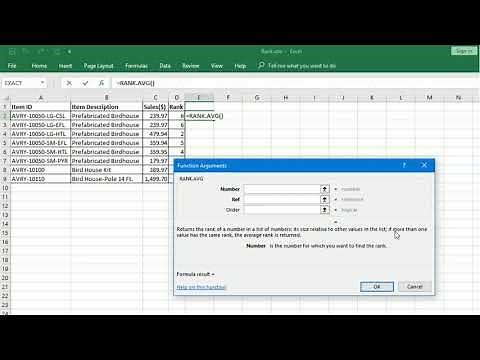This screenshot has width=480, height=360.
Task: Click sales value 179.97
Action: pos(155,161)
